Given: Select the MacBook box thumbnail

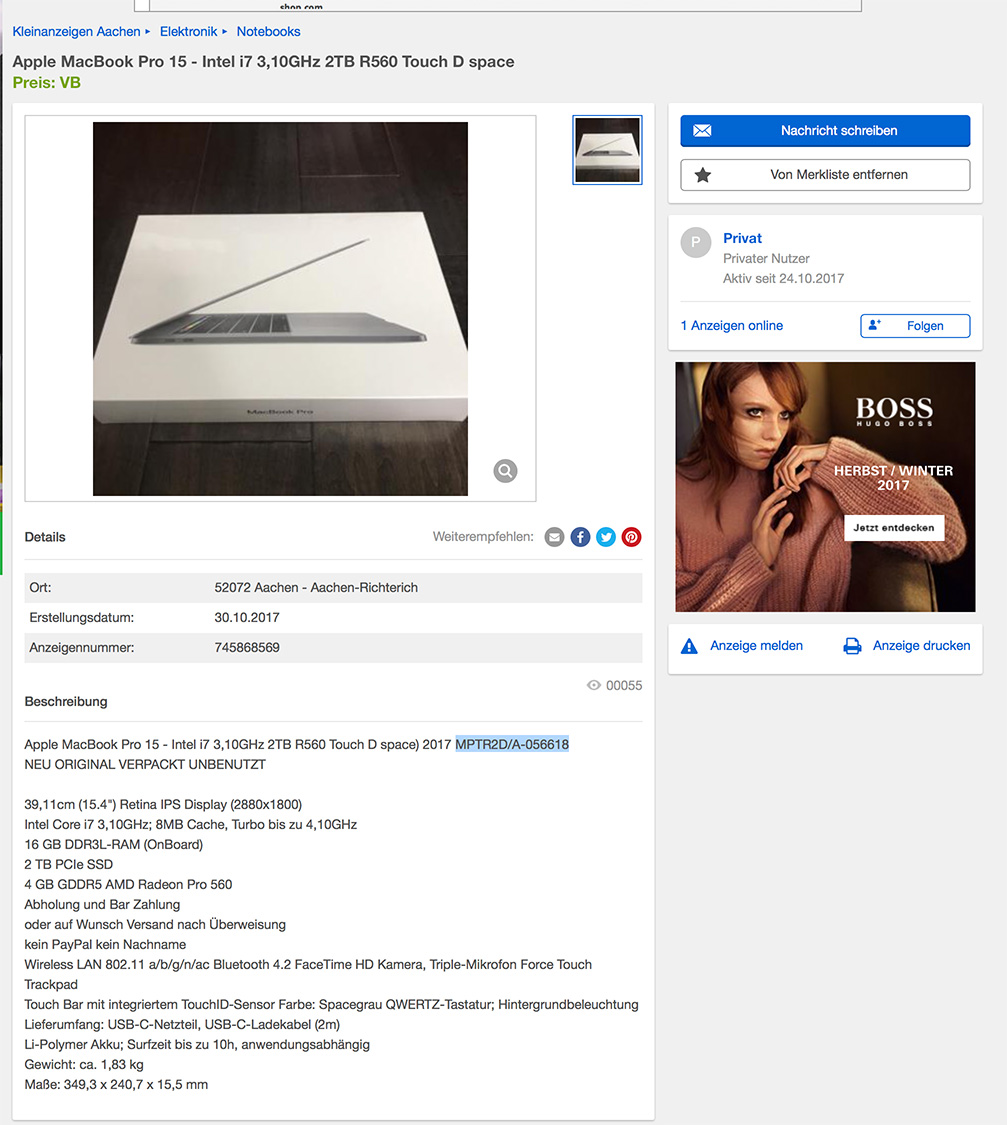Looking at the screenshot, I should (x=607, y=150).
